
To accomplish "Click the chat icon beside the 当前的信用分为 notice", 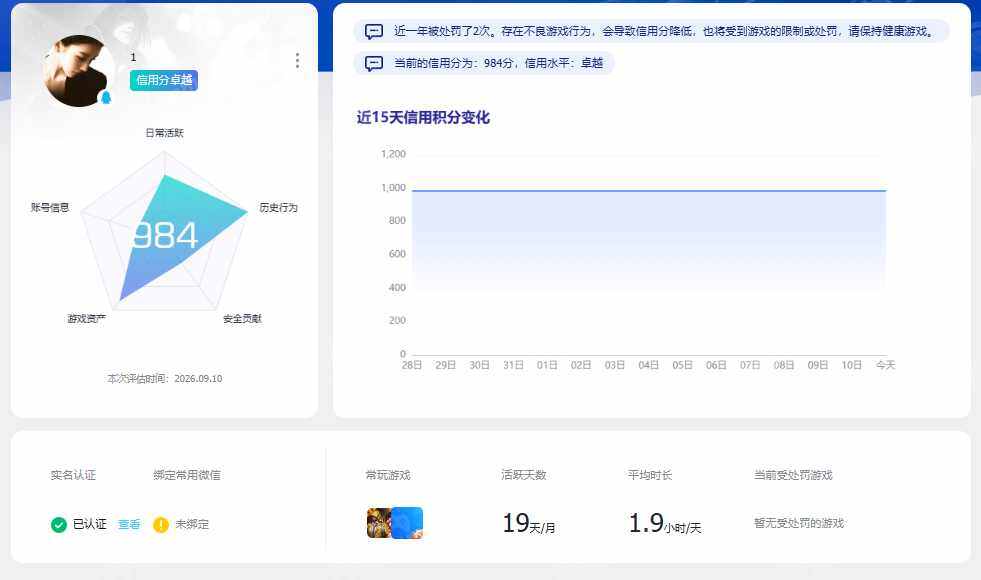I will [x=374, y=63].
